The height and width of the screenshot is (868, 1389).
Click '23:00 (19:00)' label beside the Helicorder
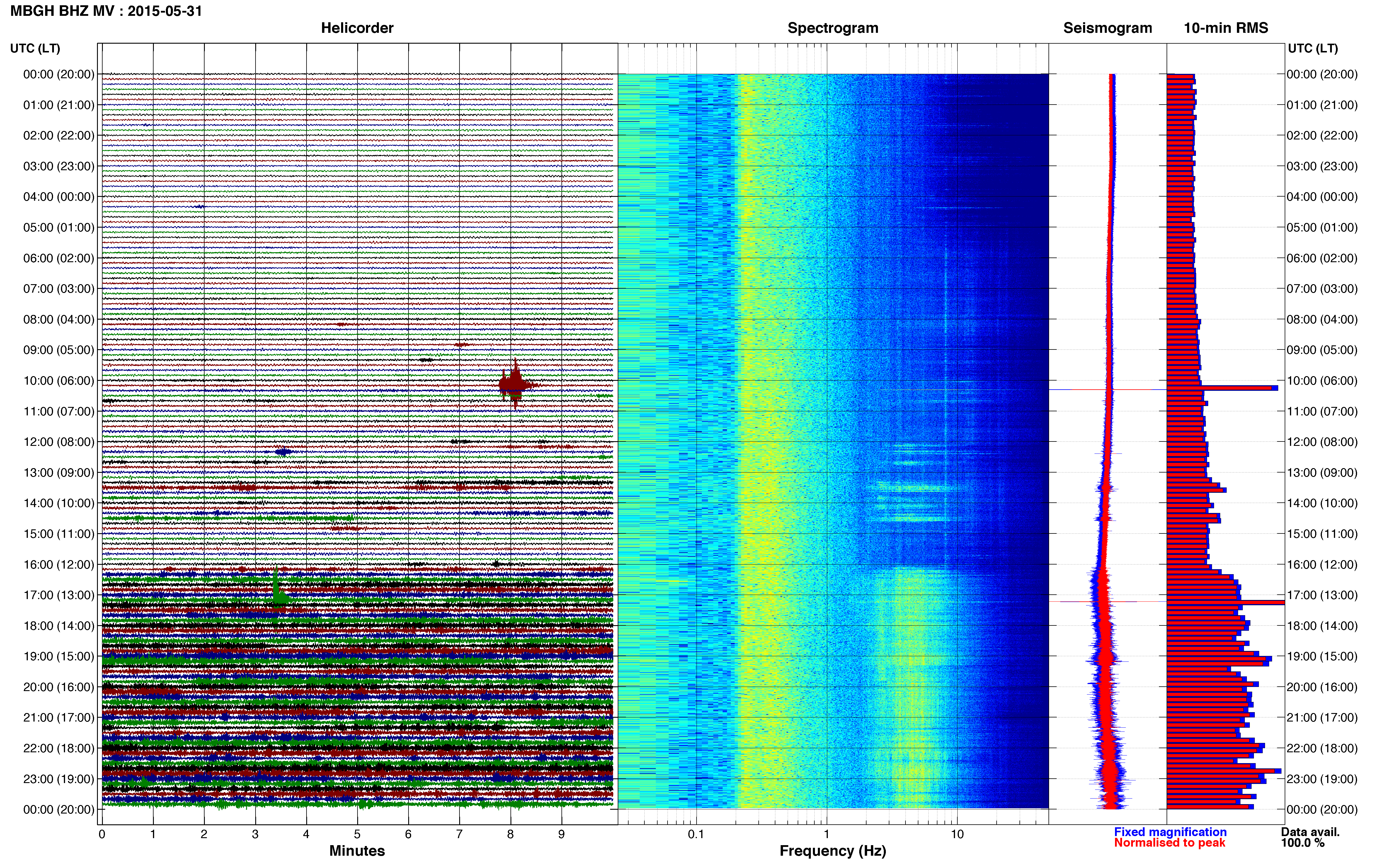pyautogui.click(x=59, y=779)
